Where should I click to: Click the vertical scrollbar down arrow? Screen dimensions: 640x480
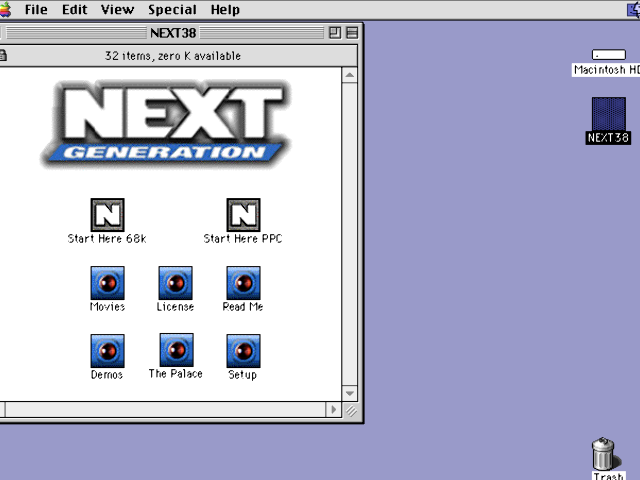point(349,393)
